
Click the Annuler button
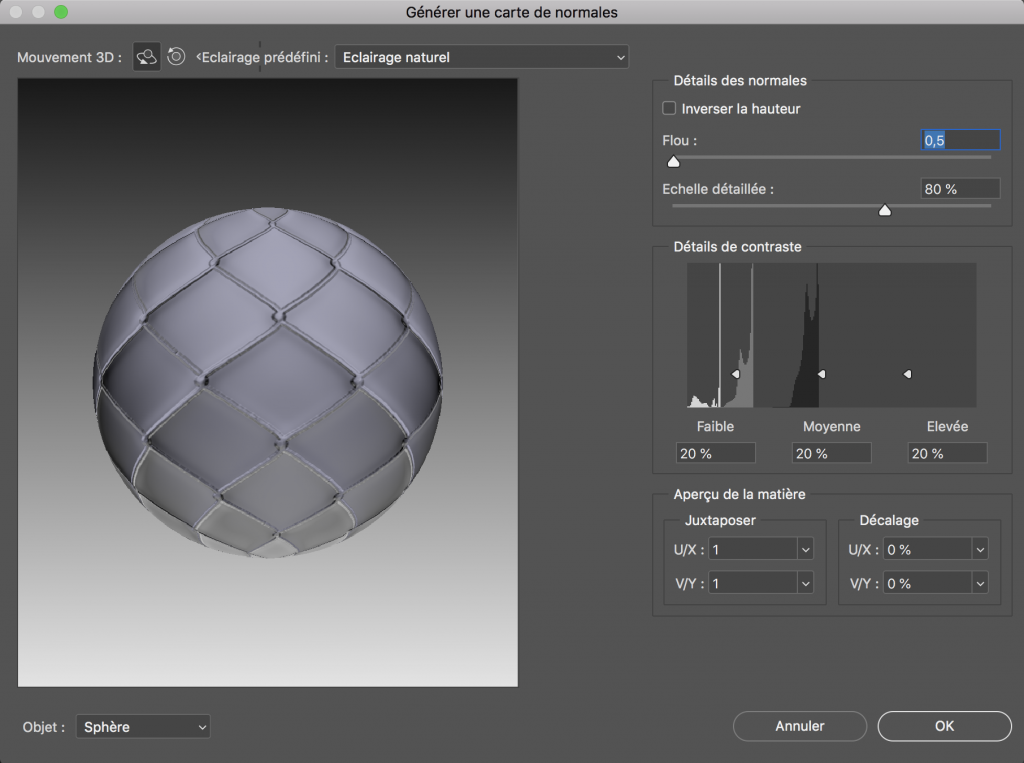(799, 726)
